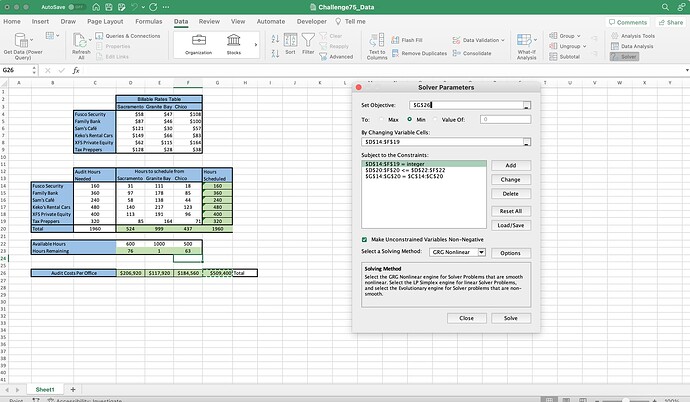Toggle the Filter funnel
Screen dimensions: 690x402
(x=308, y=44)
